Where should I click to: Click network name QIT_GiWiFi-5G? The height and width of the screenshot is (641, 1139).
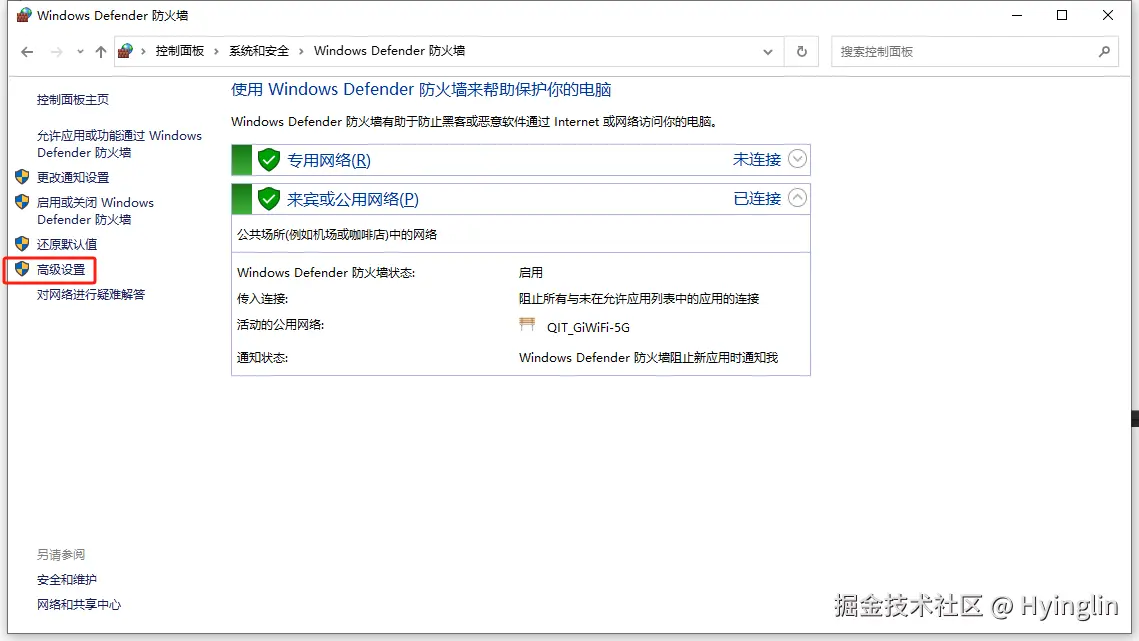(x=588, y=328)
